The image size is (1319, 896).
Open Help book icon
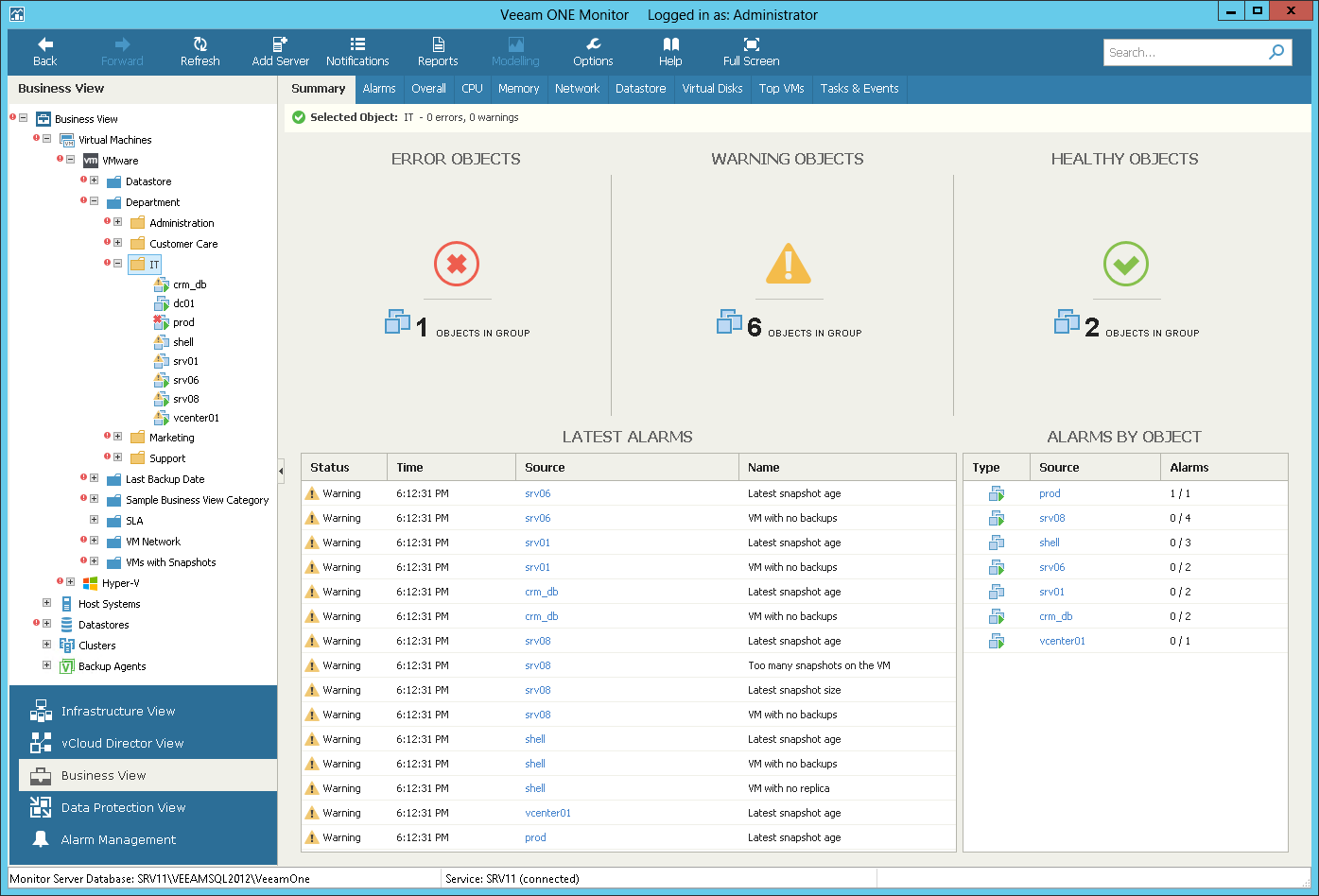(x=670, y=44)
